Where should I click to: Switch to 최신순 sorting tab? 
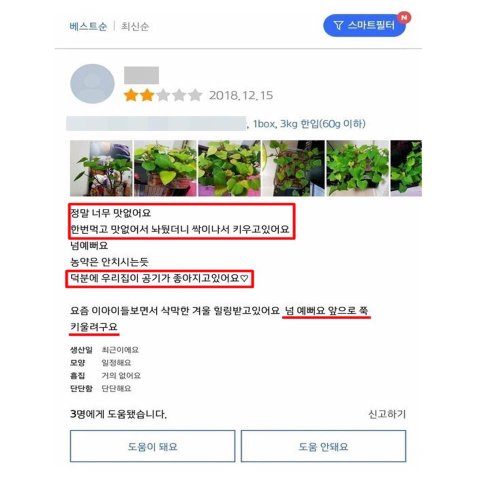click(x=135, y=26)
